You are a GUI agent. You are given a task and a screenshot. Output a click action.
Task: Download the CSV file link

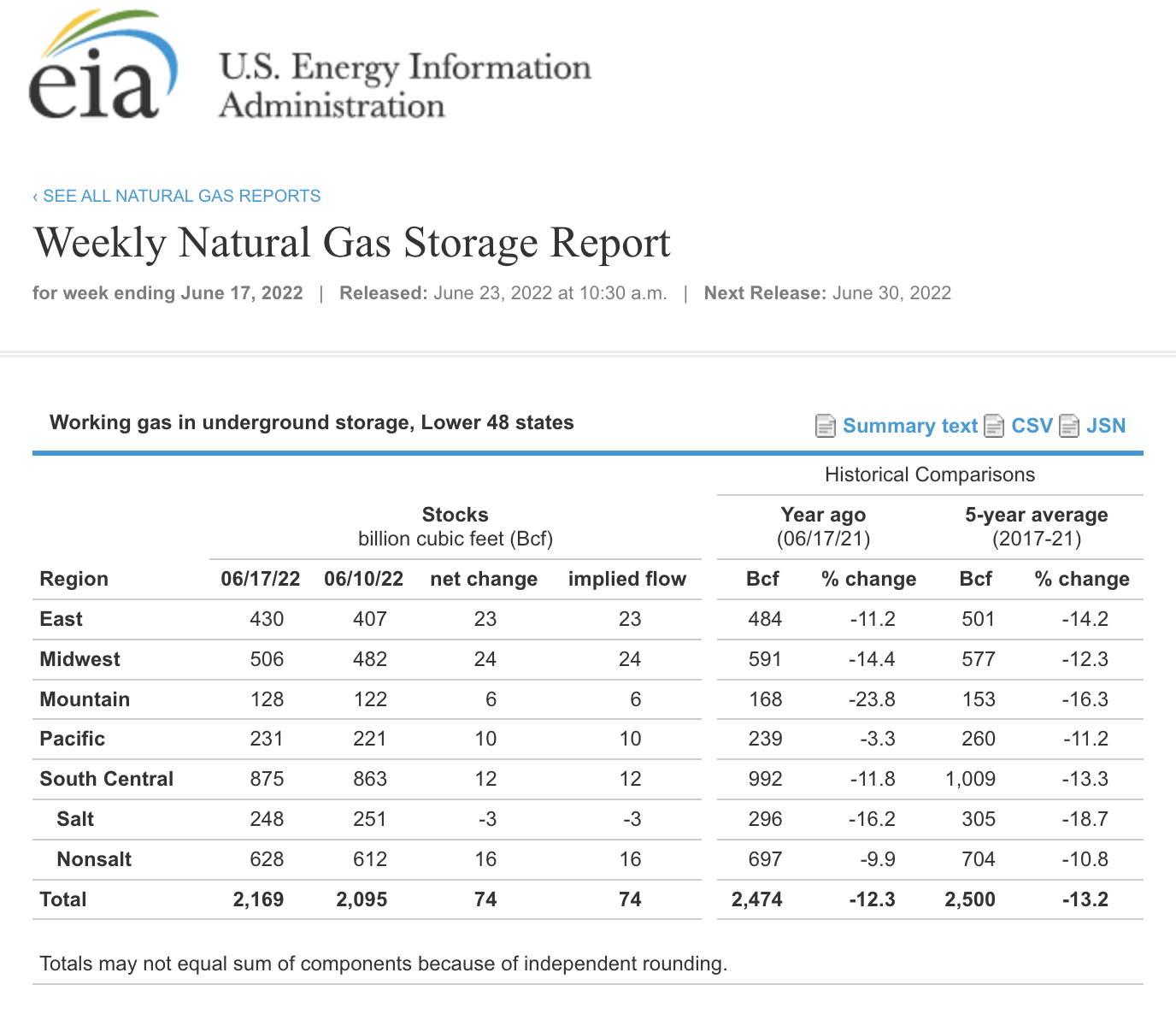1032,426
